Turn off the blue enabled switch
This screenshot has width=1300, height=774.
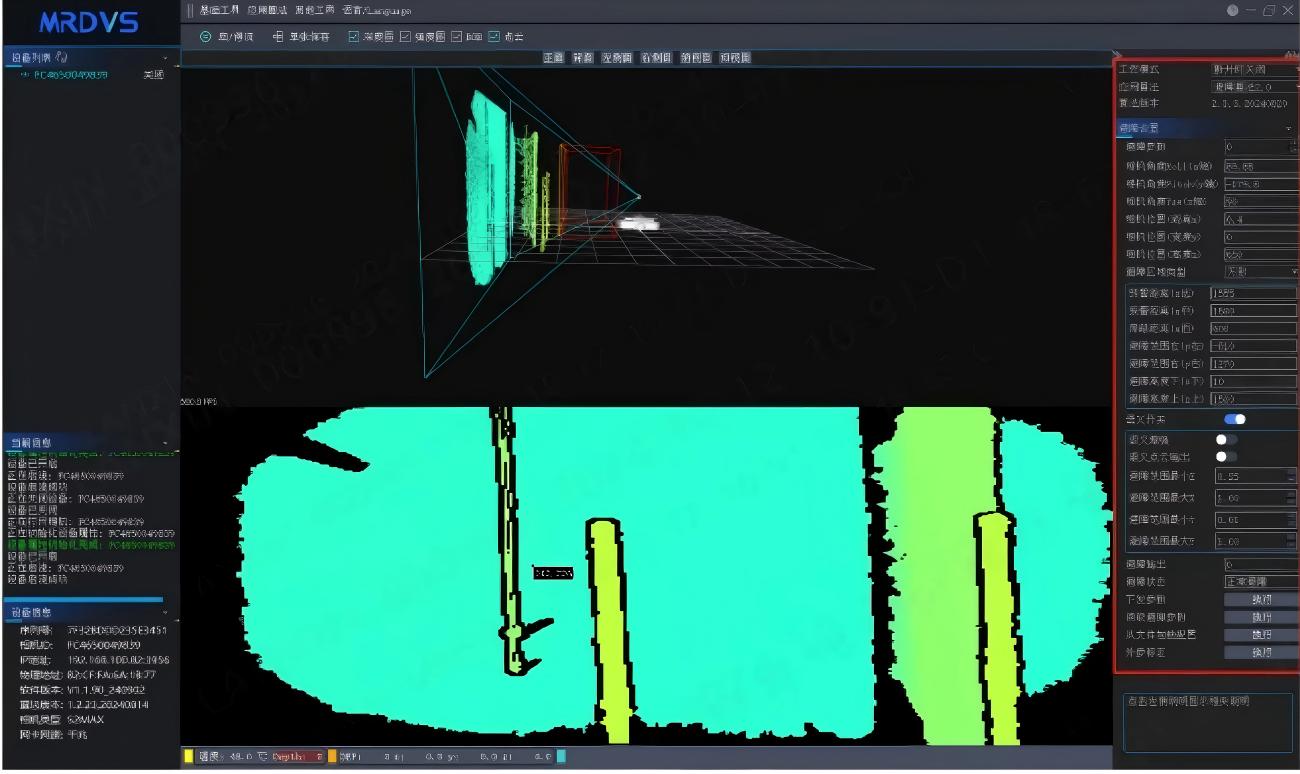tap(1235, 419)
